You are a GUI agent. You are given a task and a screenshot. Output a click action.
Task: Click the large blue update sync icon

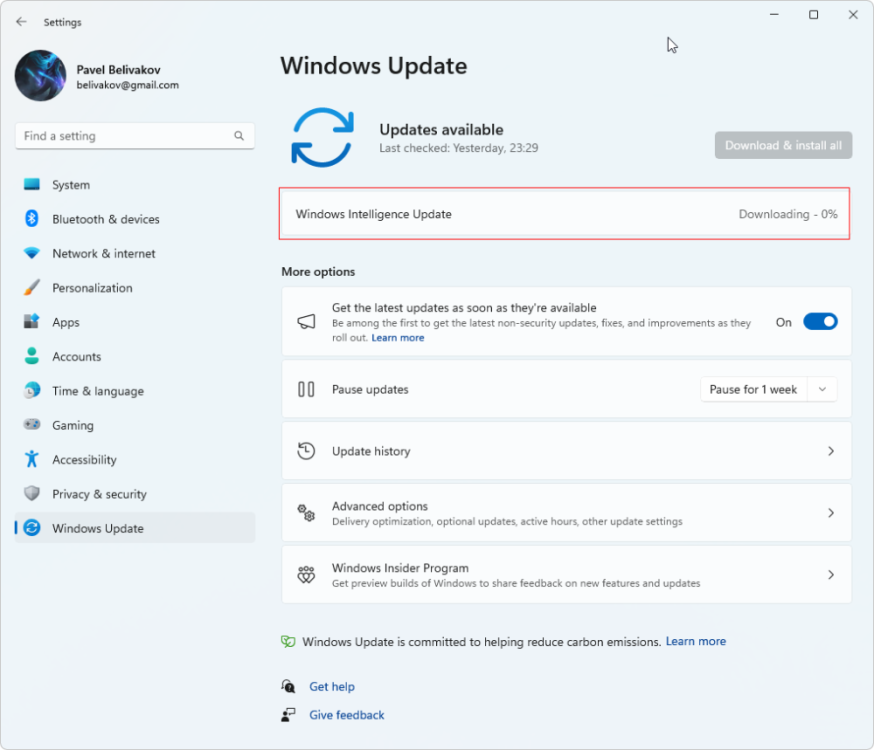point(323,138)
